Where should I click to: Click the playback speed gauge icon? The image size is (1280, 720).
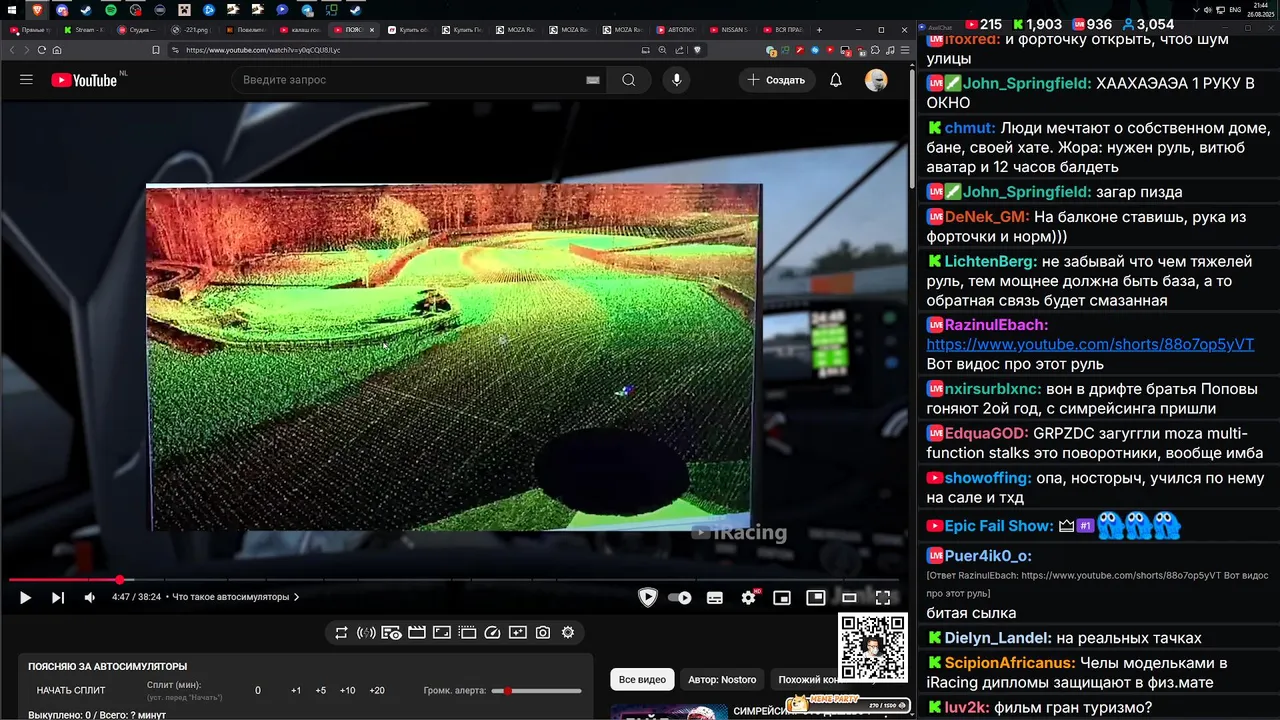pyautogui.click(x=492, y=632)
